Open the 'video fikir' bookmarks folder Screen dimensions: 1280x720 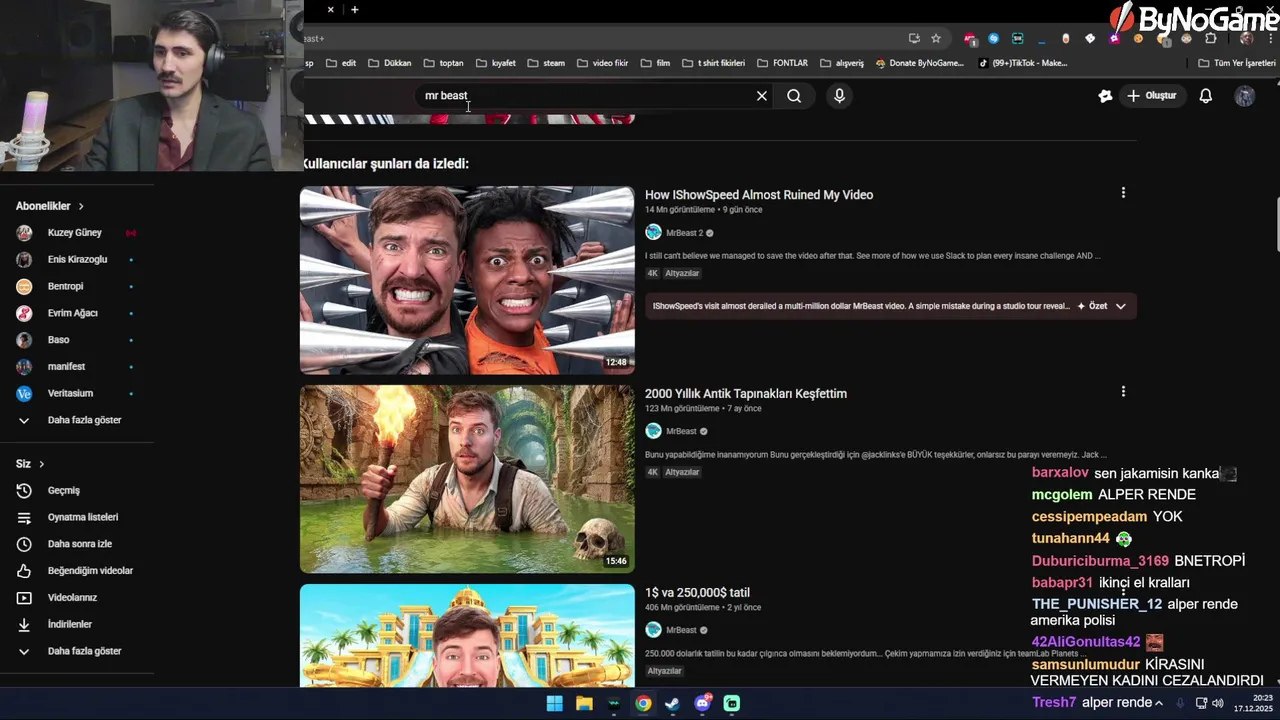point(602,63)
